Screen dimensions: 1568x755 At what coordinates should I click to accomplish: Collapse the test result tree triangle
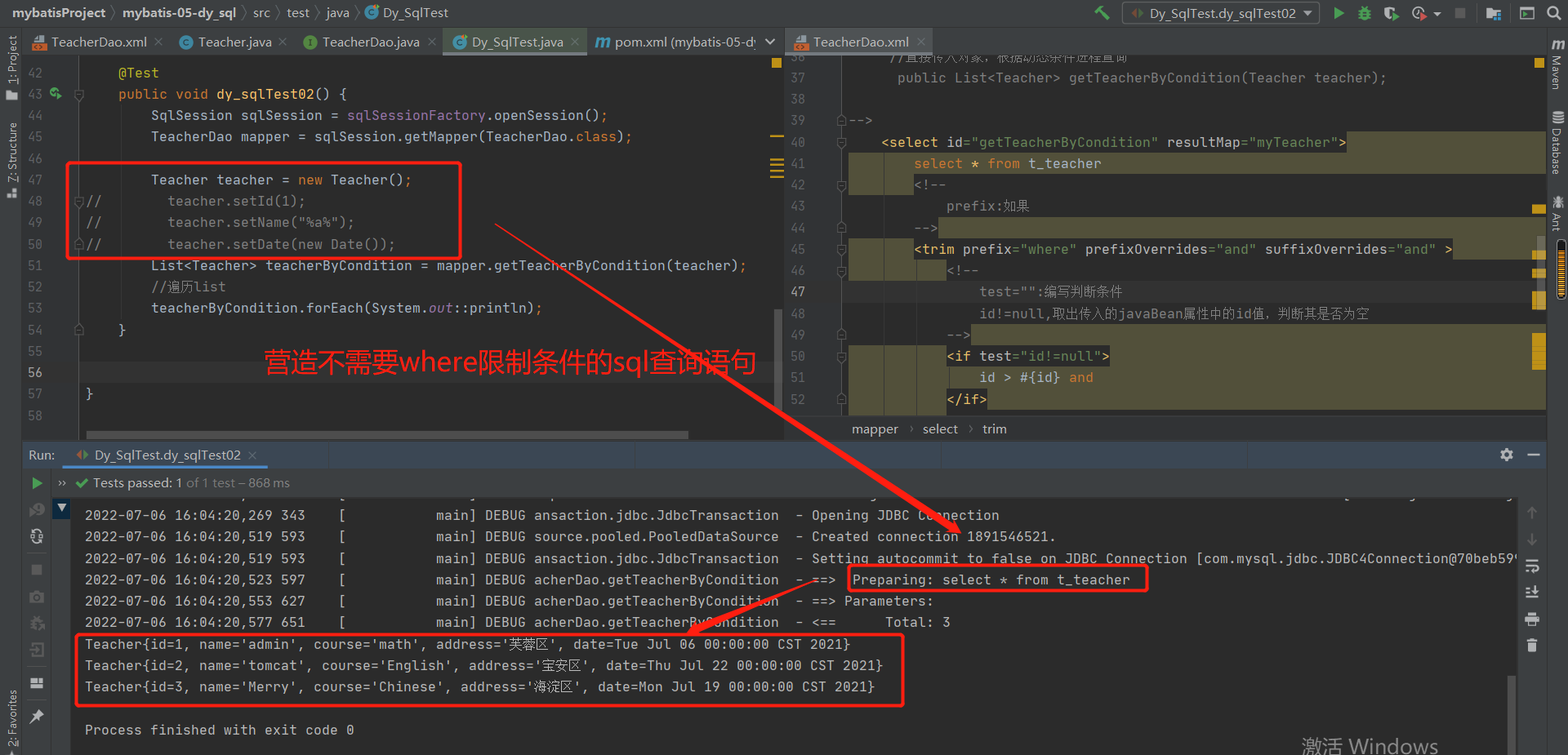pos(62,509)
